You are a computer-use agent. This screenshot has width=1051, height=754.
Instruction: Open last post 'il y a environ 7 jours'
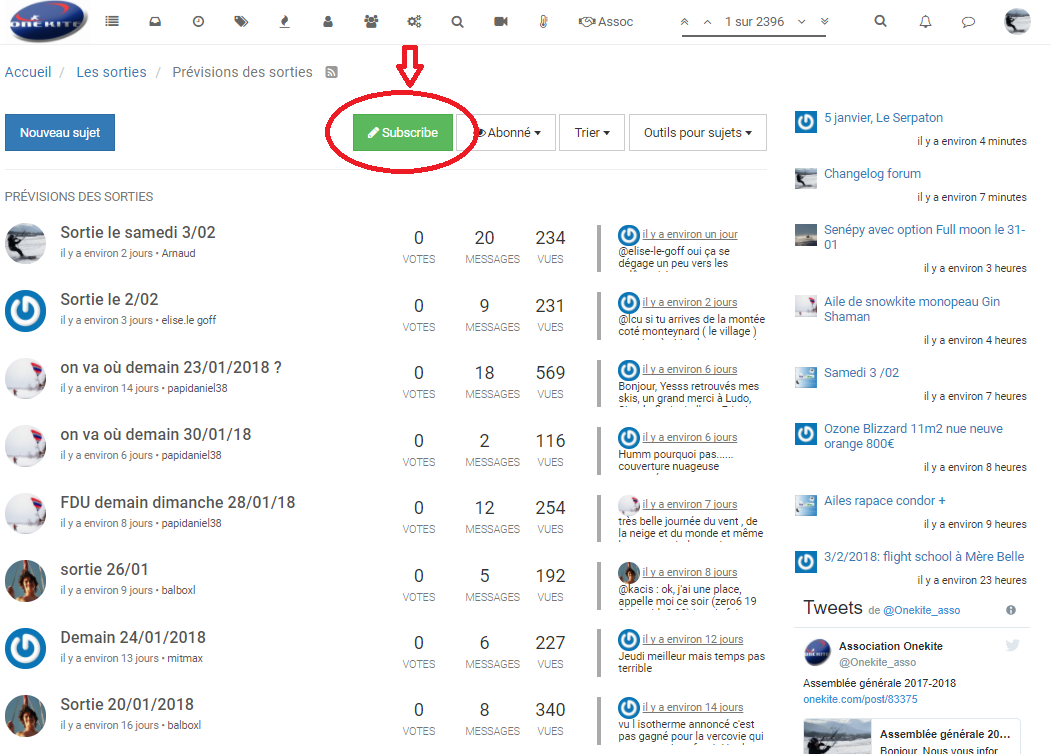tap(690, 504)
